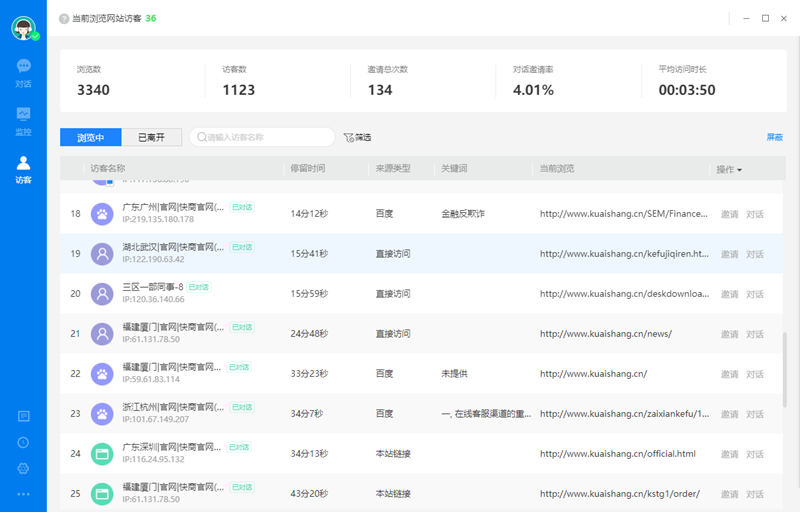800x512 pixels.
Task: Click the help question mark icon beside 当前浏览网站访客
Action: tap(65, 19)
